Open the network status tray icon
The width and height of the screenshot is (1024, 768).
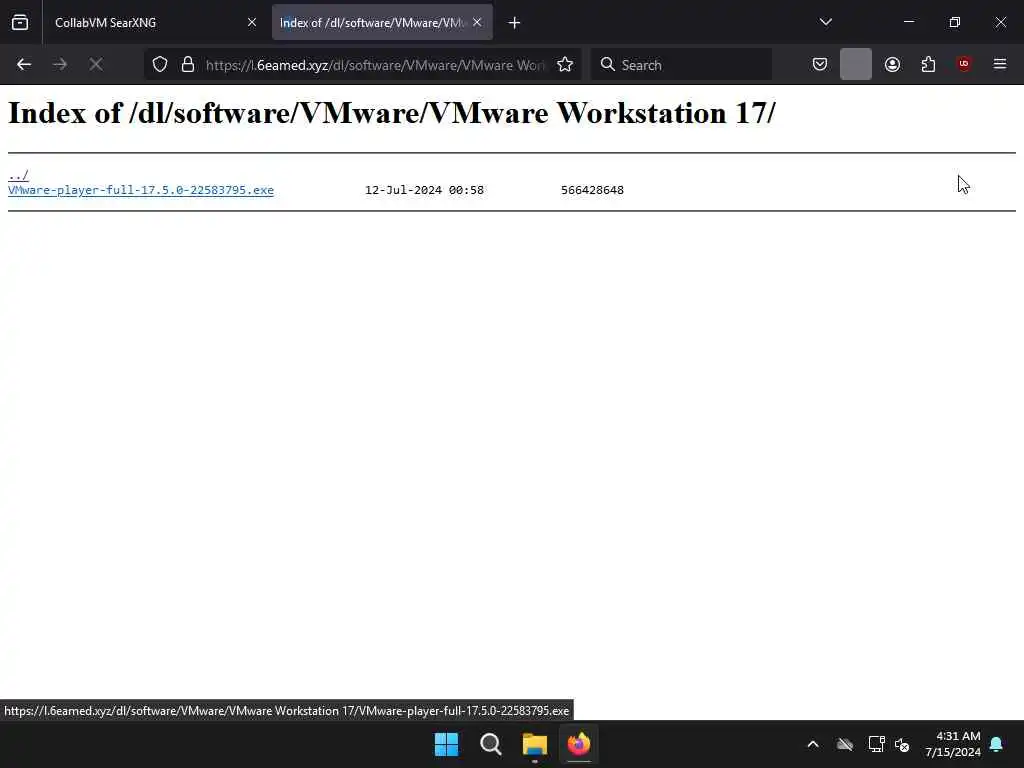pyautogui.click(x=876, y=744)
